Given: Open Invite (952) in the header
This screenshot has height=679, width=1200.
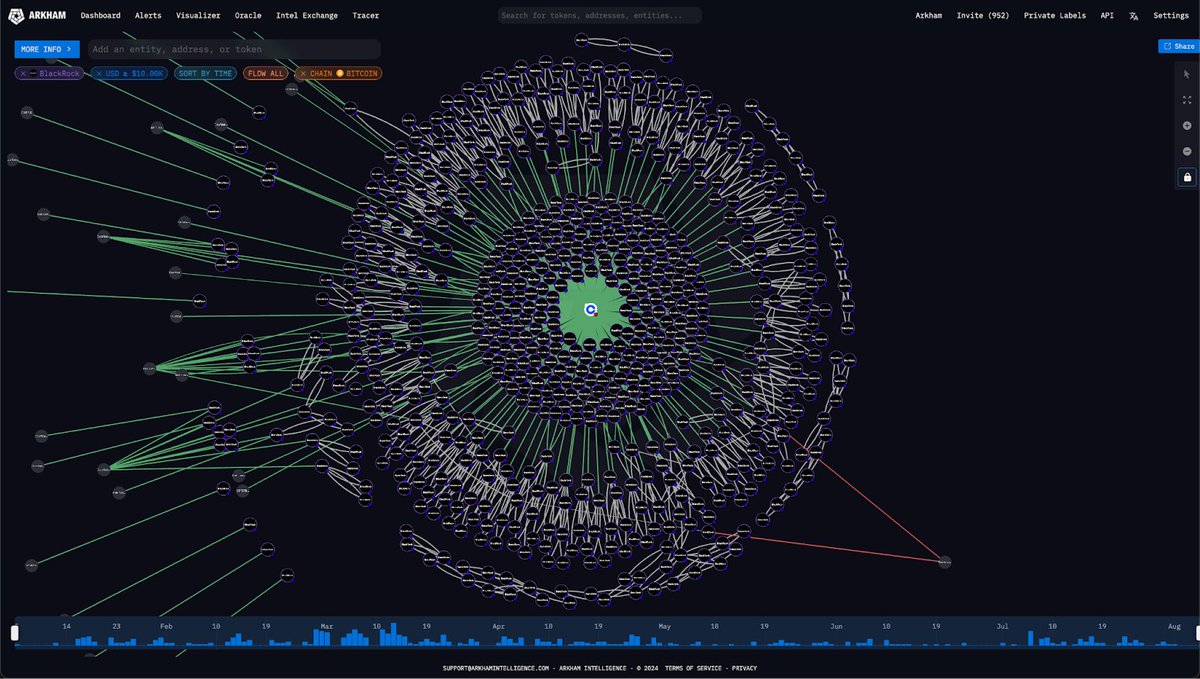Looking at the screenshot, I should 983,16.
